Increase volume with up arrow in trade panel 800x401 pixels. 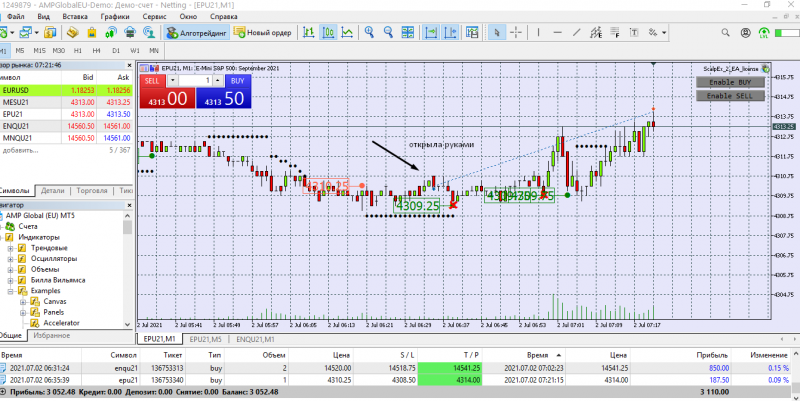tap(218, 81)
